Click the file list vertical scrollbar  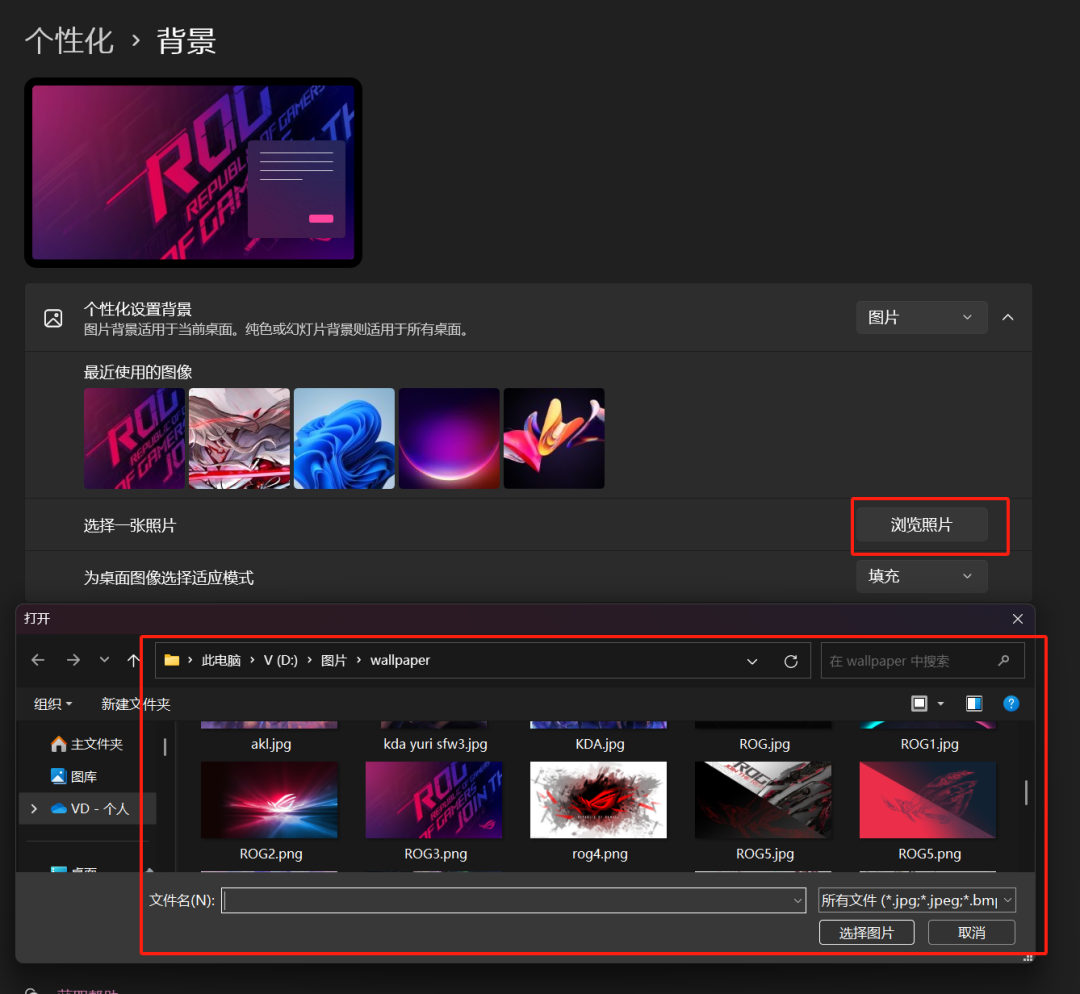point(1026,792)
